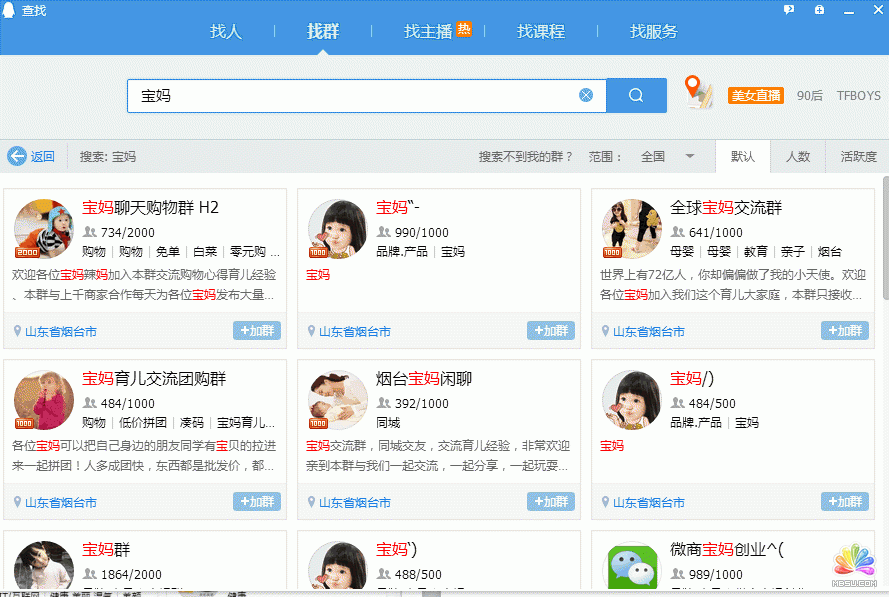
Task: Clear the search box text
Action: click(586, 96)
